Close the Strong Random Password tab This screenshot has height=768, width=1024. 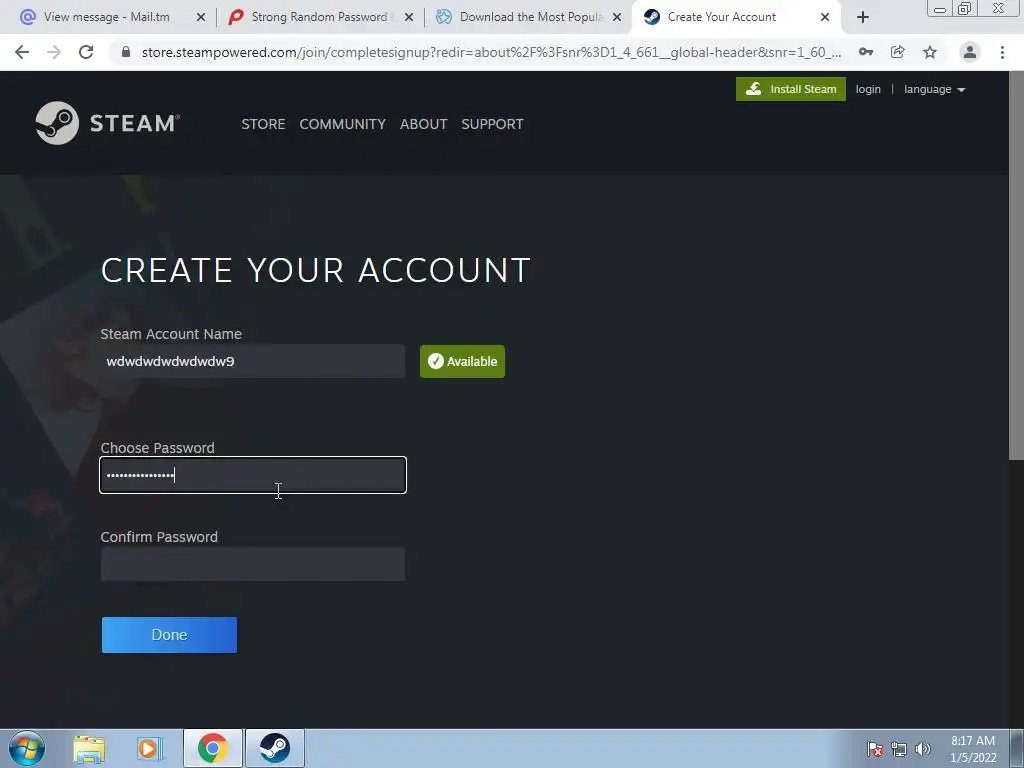(x=409, y=18)
